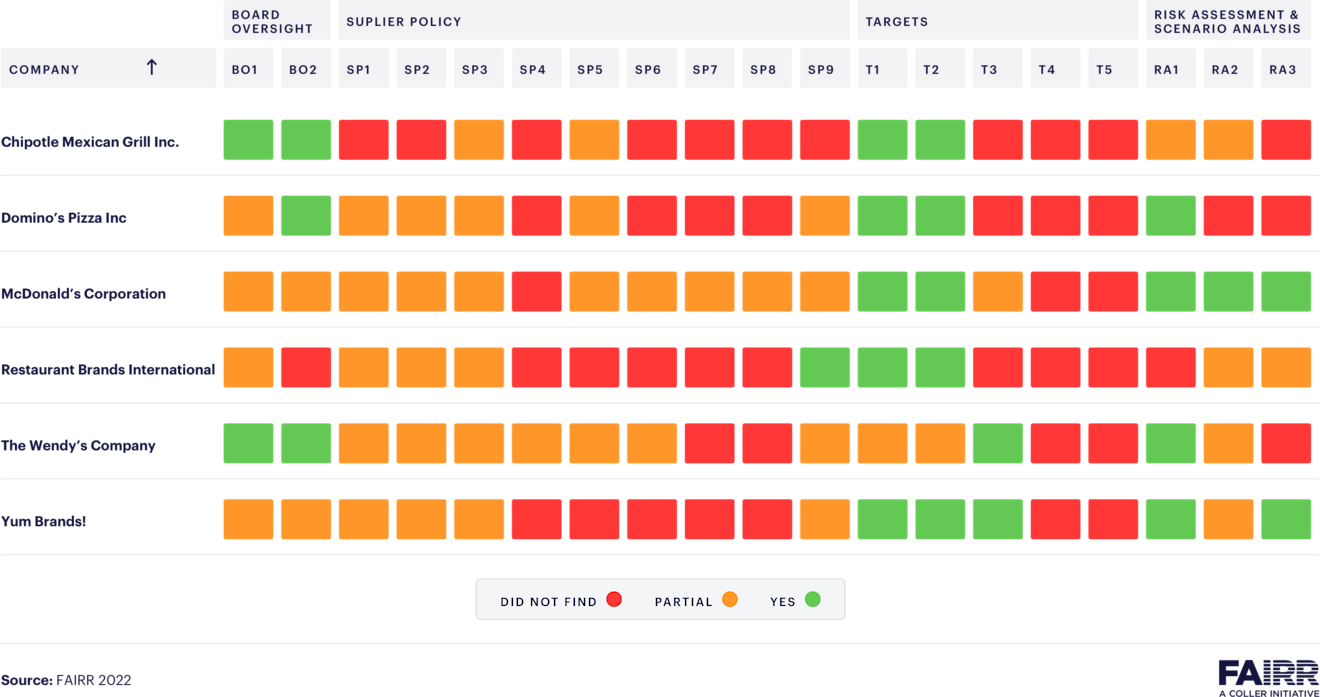Click Chipotle's red RA3 cell
Screen dimensions: 1320x697
(x=1286, y=140)
